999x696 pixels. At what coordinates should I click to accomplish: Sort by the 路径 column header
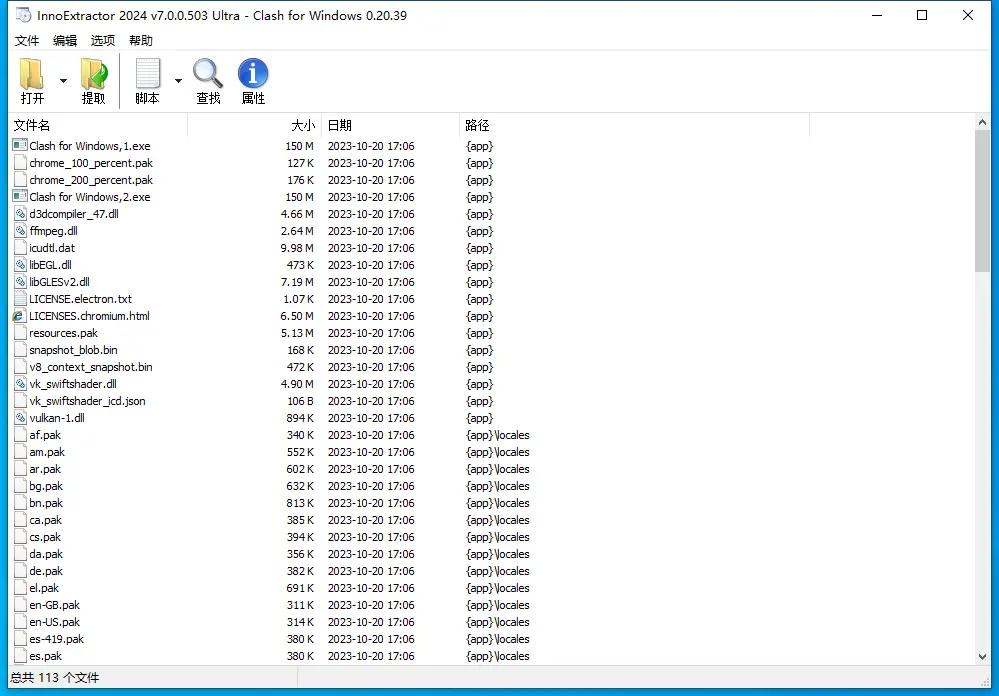pos(635,125)
